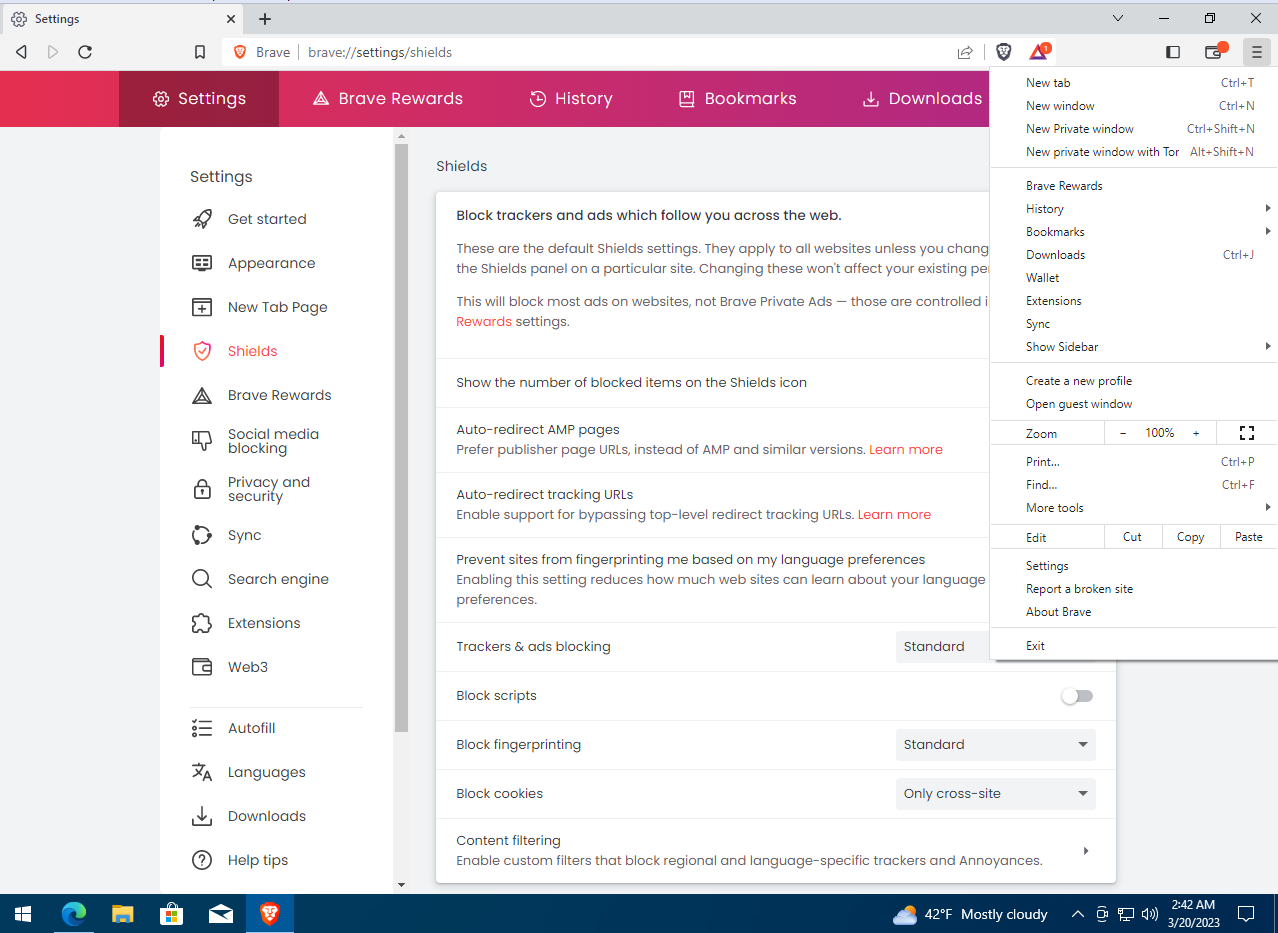Choose About Brave in the menu
1278x933 pixels.
click(x=1133, y=612)
